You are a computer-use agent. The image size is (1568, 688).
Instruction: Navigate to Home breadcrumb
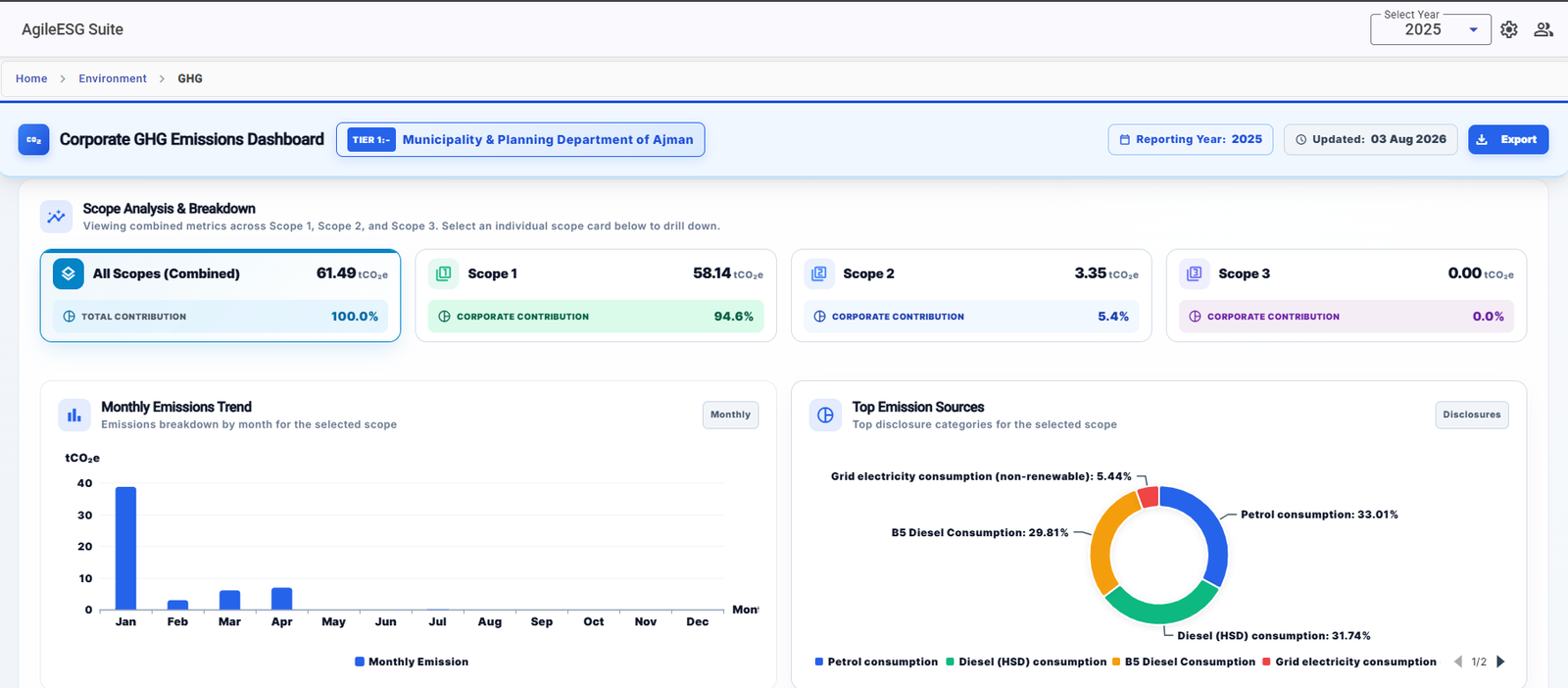coord(31,78)
